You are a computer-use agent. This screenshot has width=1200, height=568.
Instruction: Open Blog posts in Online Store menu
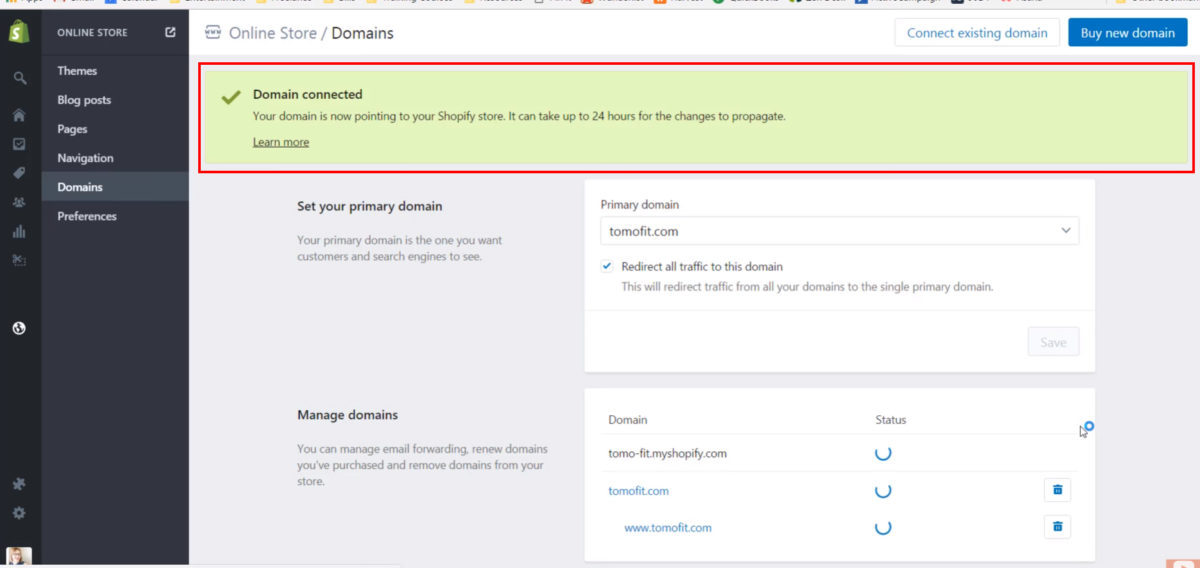point(84,100)
